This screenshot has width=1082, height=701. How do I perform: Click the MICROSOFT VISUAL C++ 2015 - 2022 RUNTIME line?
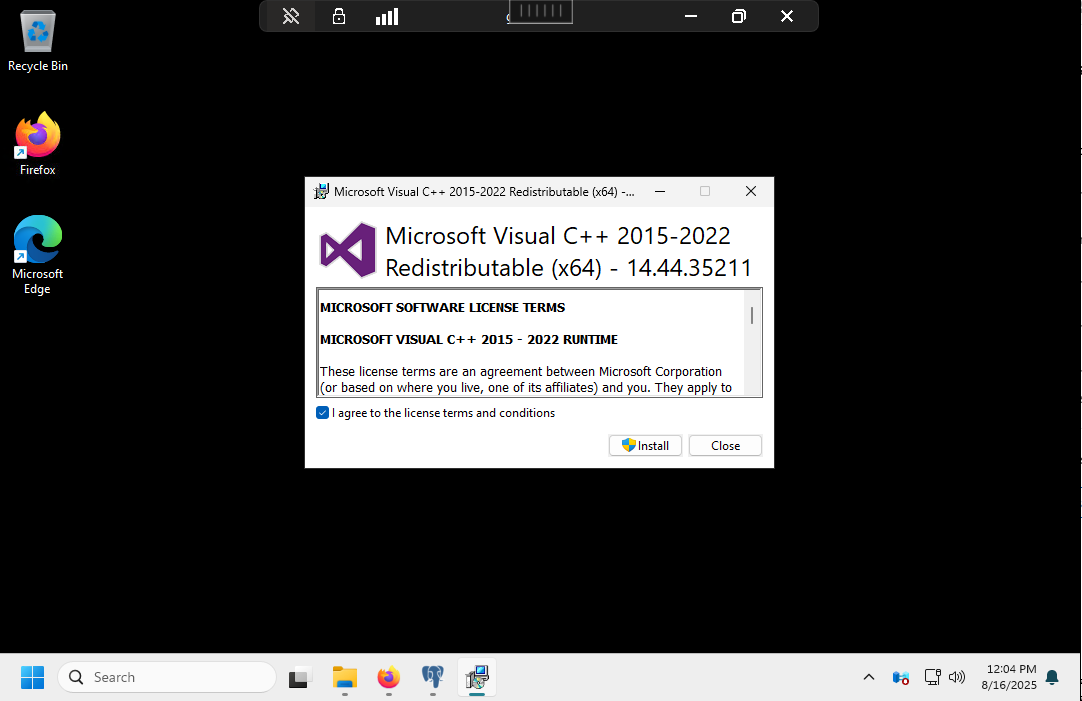469,339
